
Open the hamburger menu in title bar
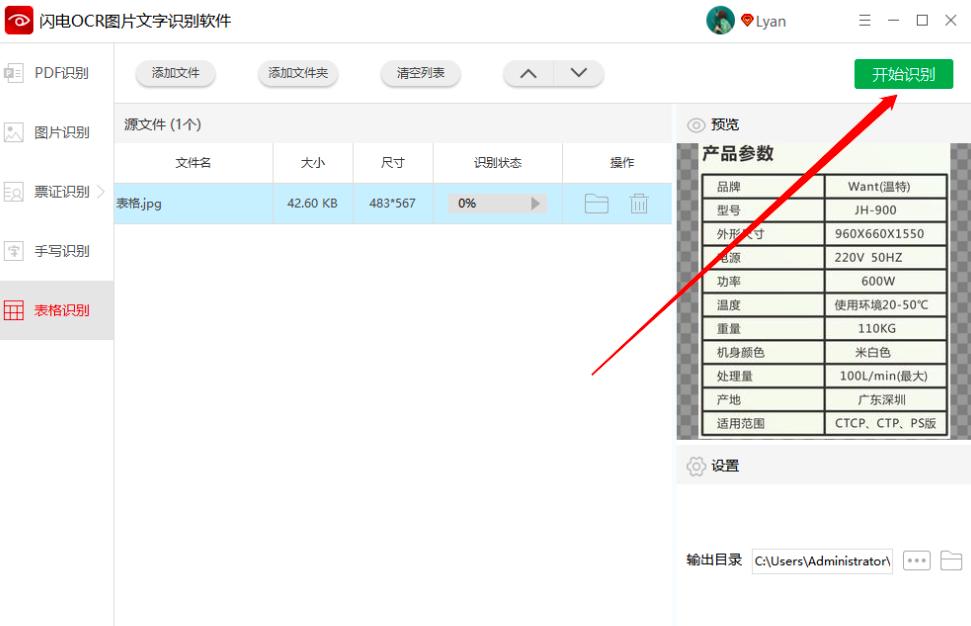coord(865,21)
